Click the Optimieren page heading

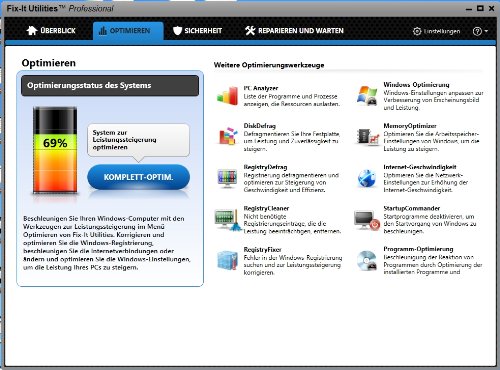click(x=49, y=63)
